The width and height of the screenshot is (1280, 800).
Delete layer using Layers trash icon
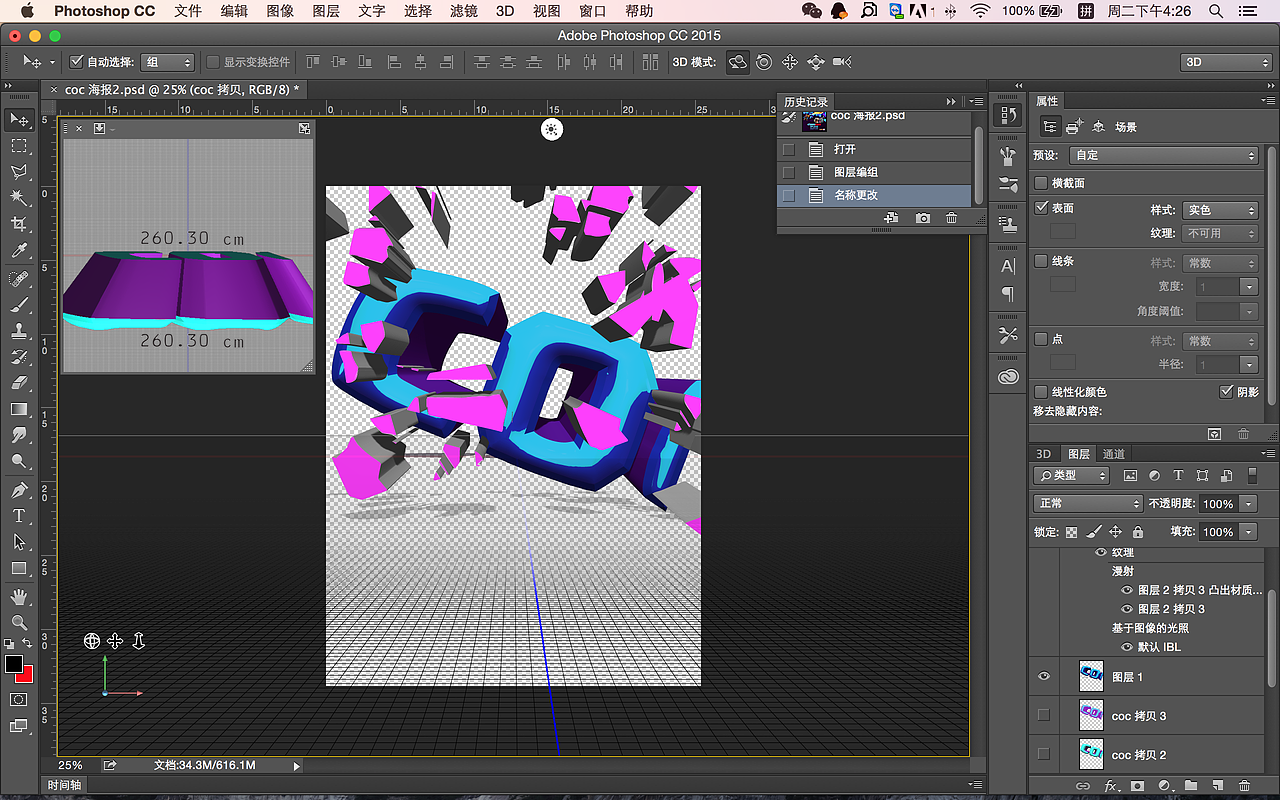(1244, 786)
